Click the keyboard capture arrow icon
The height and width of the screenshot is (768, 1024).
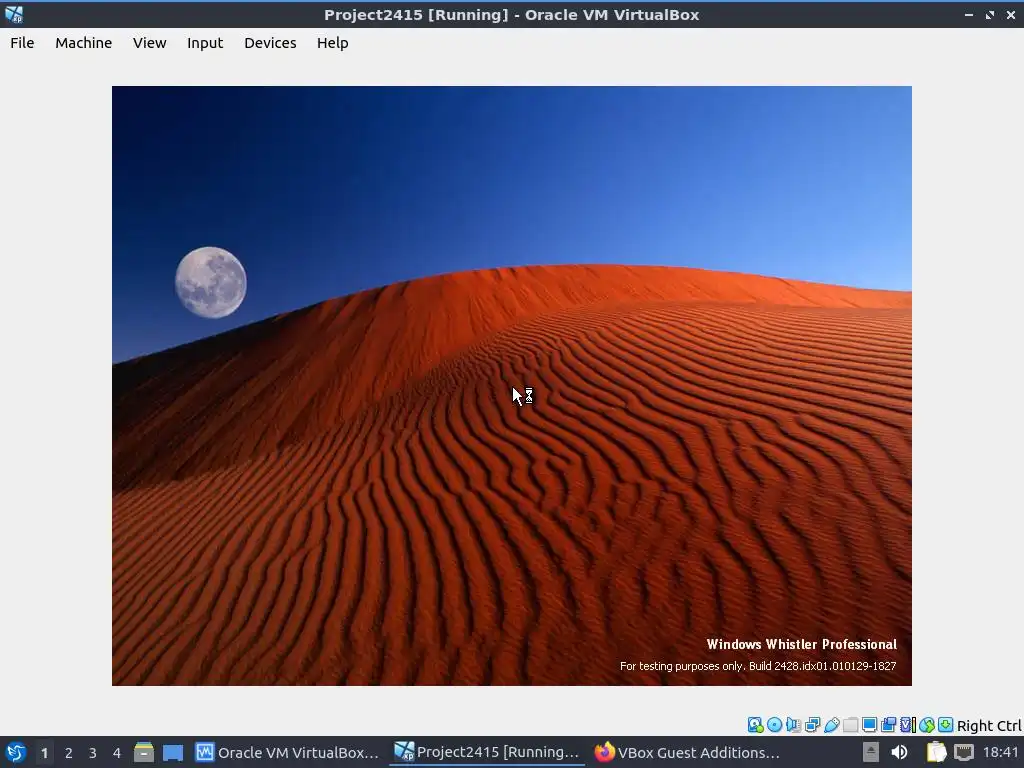[x=945, y=725]
